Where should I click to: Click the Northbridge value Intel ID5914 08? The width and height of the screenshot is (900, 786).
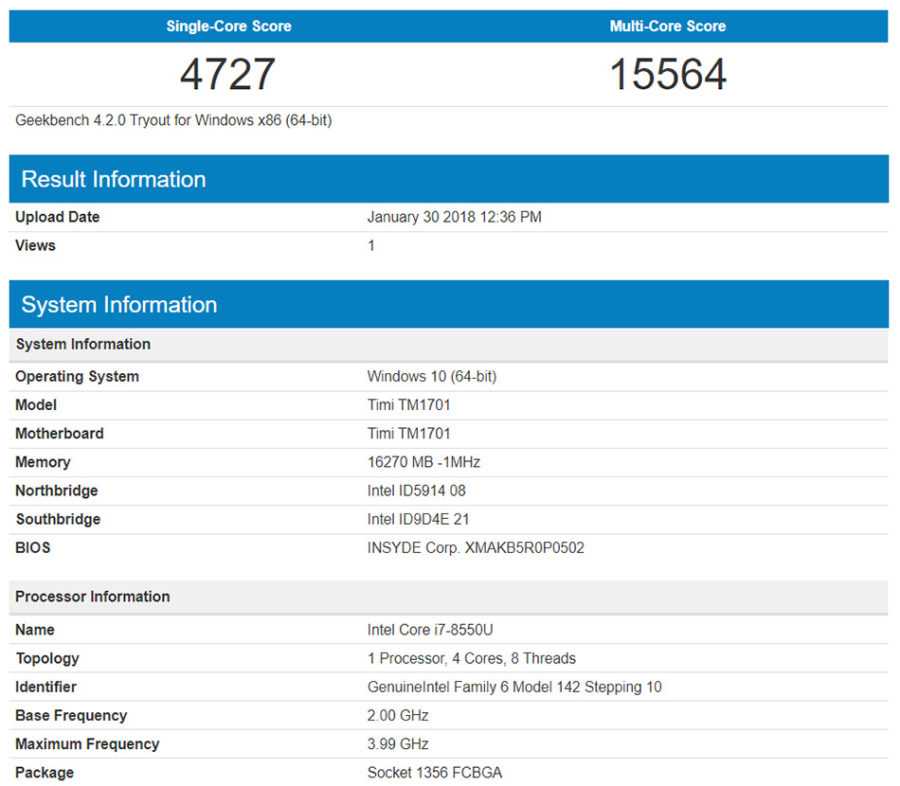pos(416,491)
